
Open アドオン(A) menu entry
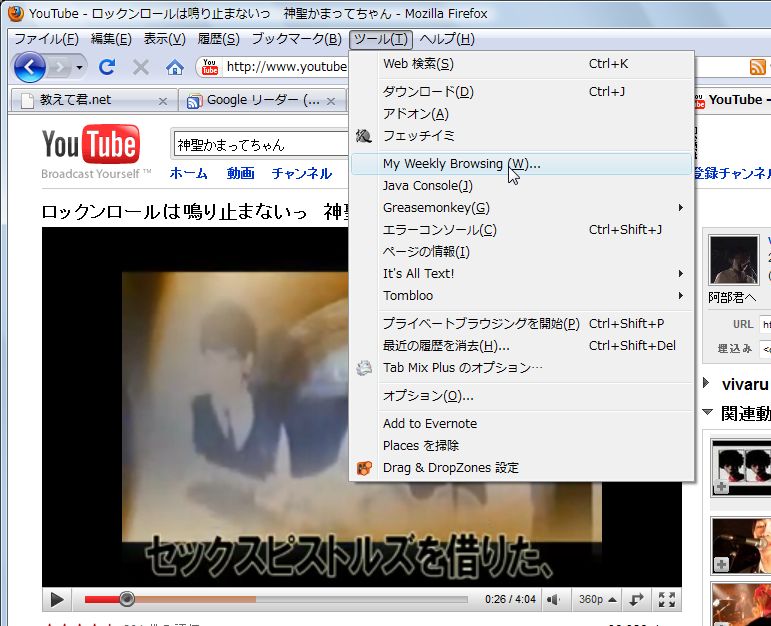coord(521,114)
